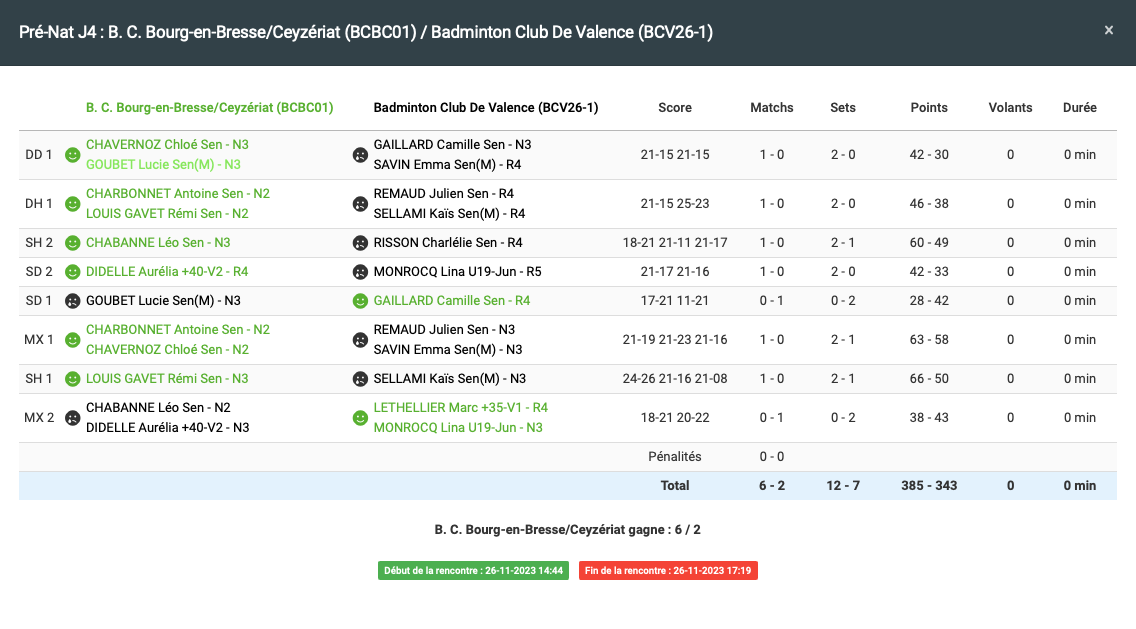Screen dimensions: 1136x629
Task: Click the sad face beside GAILLARD Camille N3
Action: (360, 155)
